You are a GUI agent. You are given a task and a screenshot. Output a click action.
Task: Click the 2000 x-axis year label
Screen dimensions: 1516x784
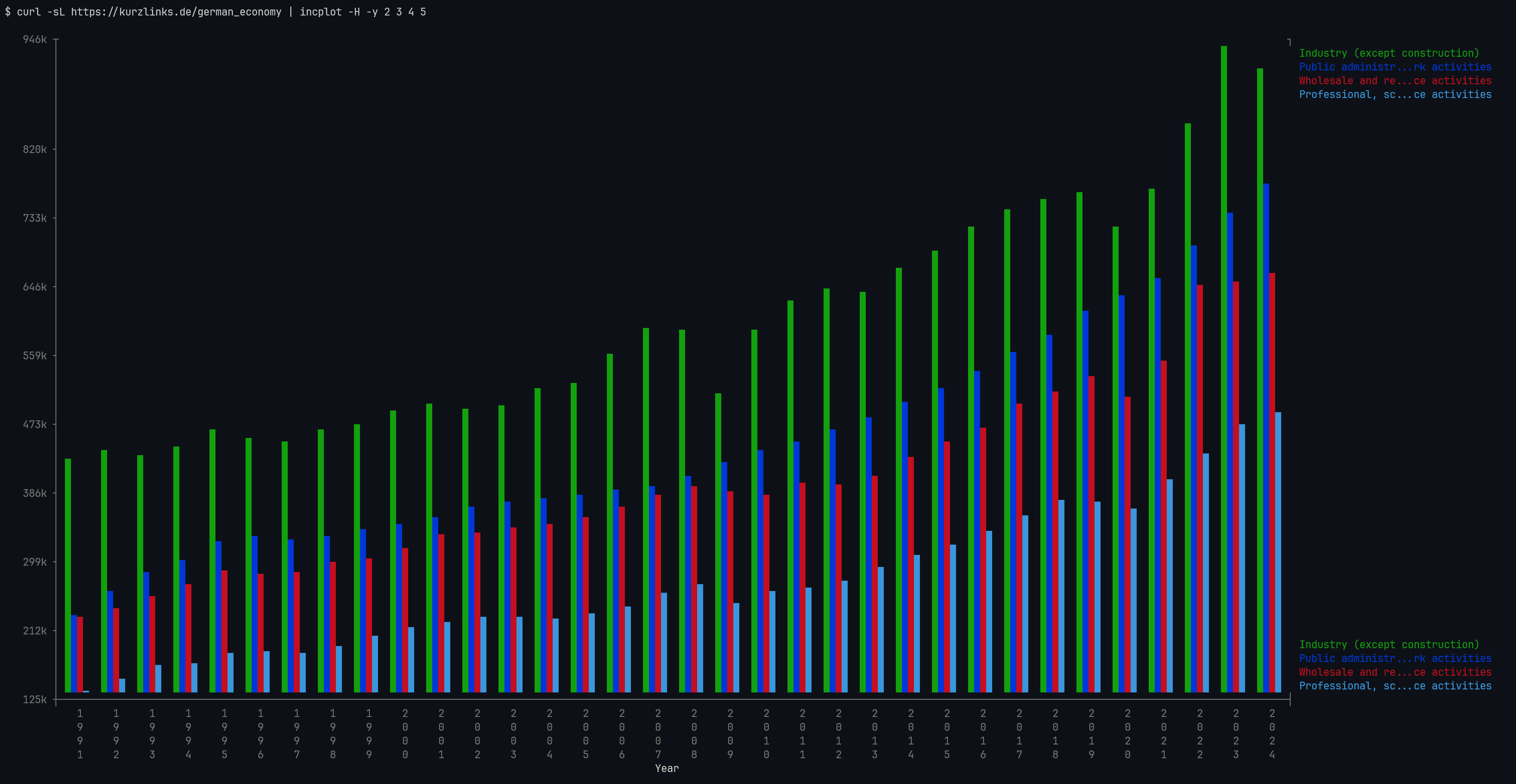tap(405, 733)
